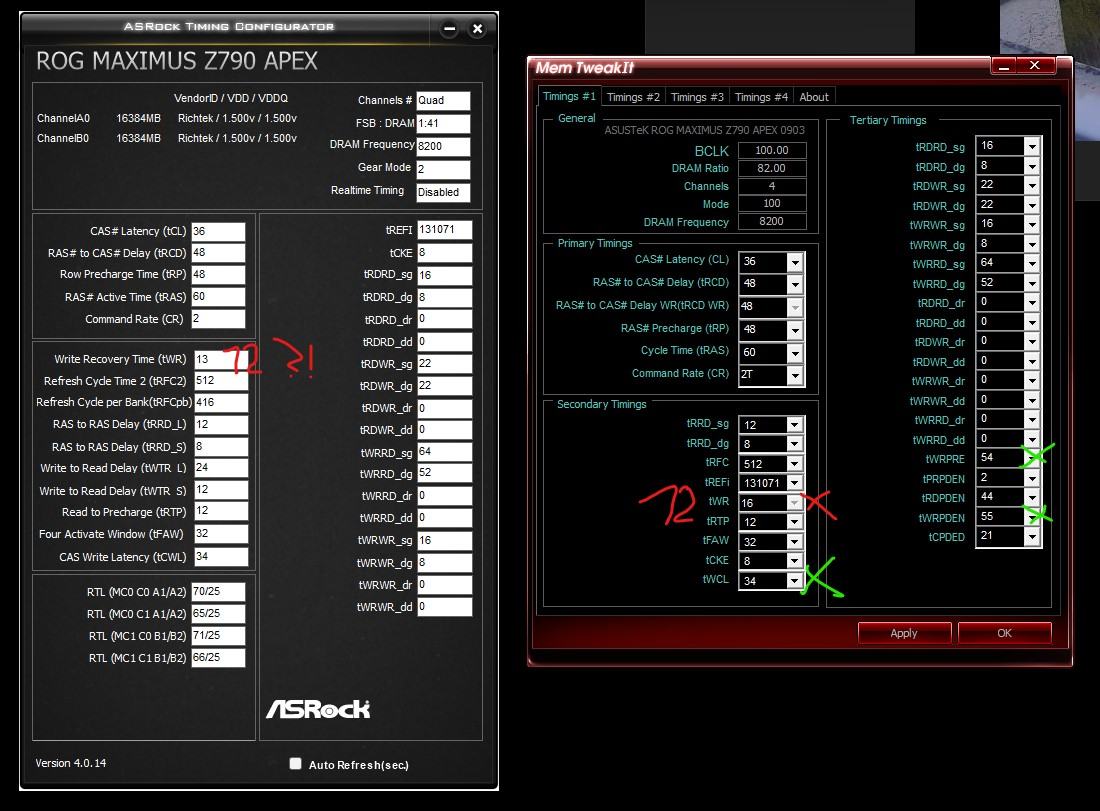The image size is (1100, 811).
Task: Expand the tWRPDEN dropdown showing 55
Action: (x=1032, y=517)
